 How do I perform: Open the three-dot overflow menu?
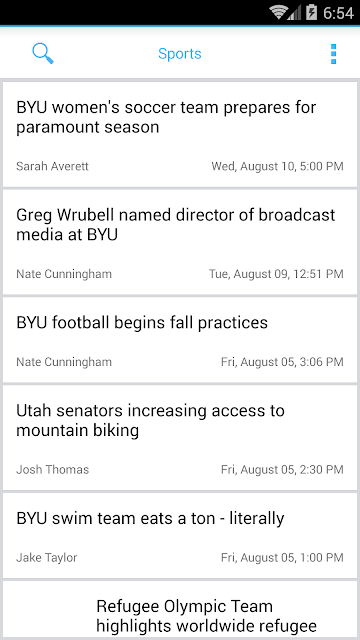coord(333,54)
